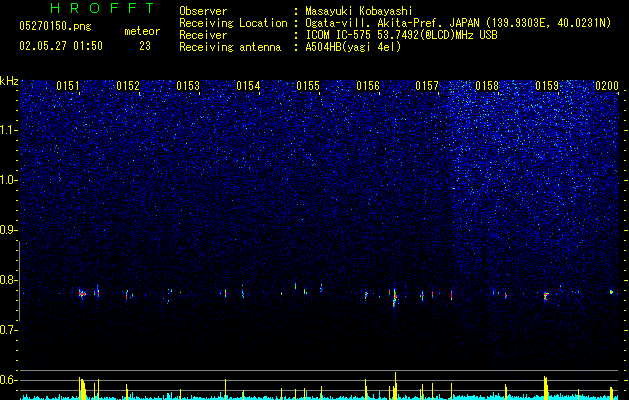Click the 0155 time marker
This screenshot has width=629, height=400.
pos(308,86)
